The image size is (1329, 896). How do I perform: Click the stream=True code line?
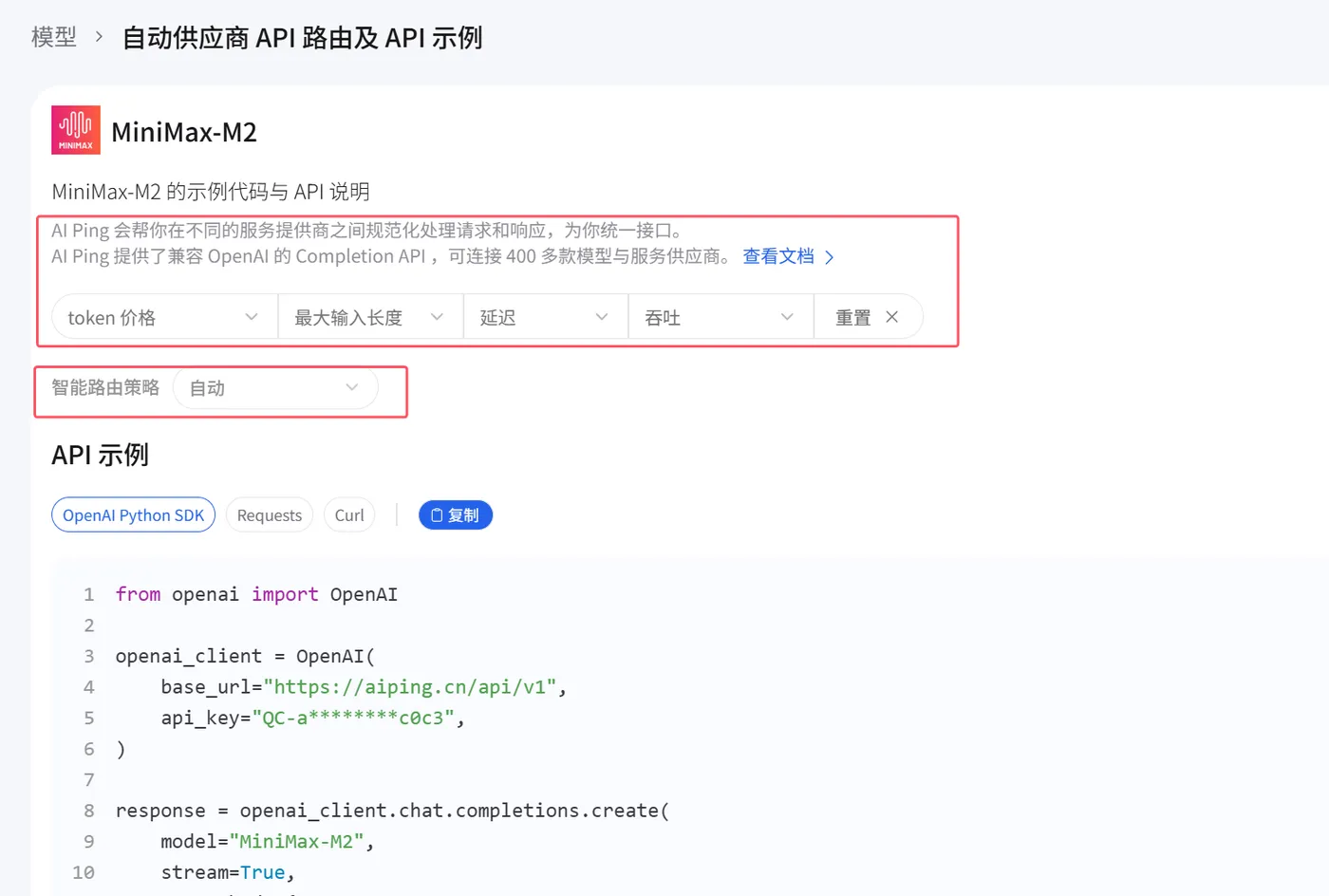pyautogui.click(x=228, y=872)
